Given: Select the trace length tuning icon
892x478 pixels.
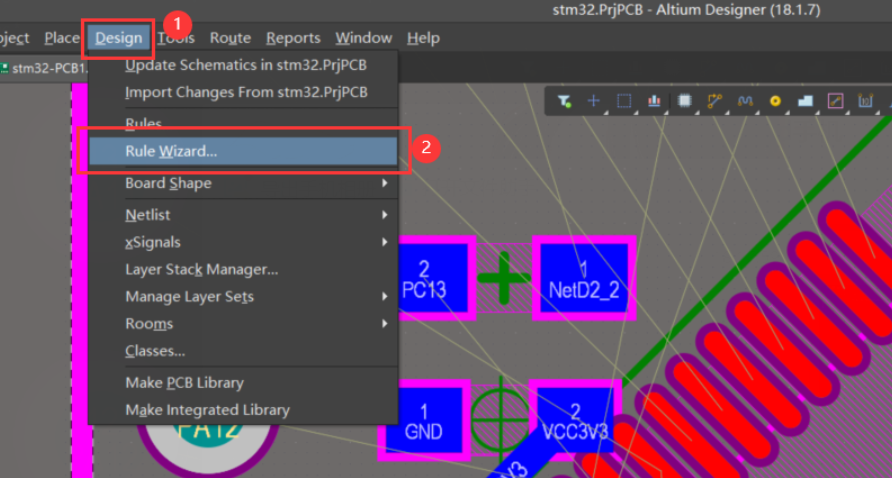Looking at the screenshot, I should coord(745,101).
